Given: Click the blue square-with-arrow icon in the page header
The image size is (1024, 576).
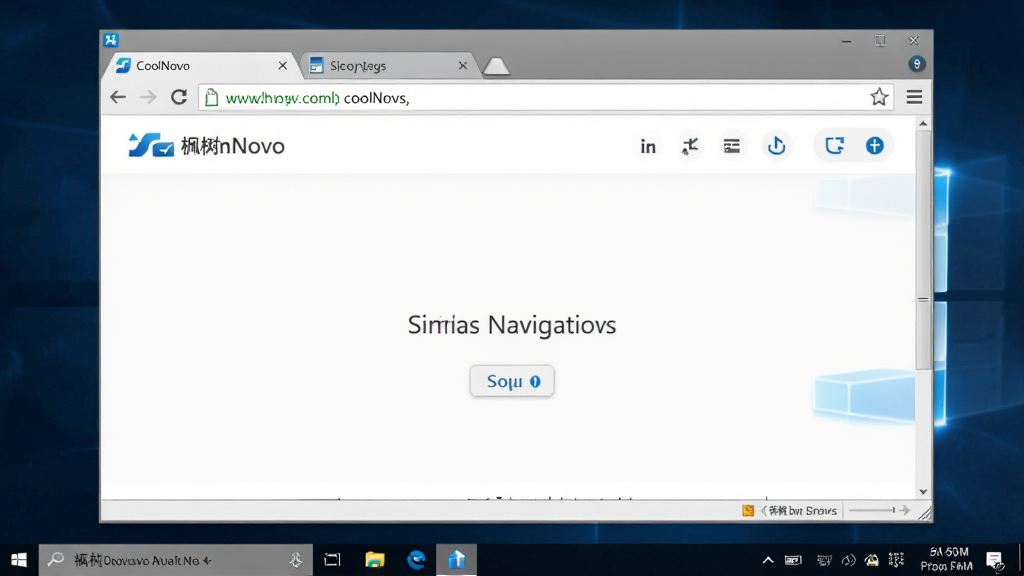Looking at the screenshot, I should (835, 146).
